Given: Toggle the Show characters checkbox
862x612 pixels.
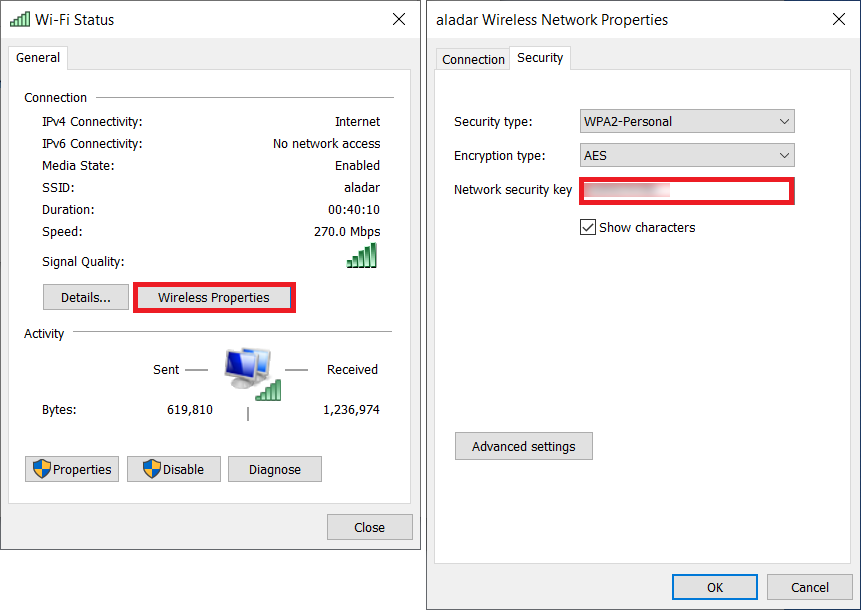Looking at the screenshot, I should click(588, 227).
